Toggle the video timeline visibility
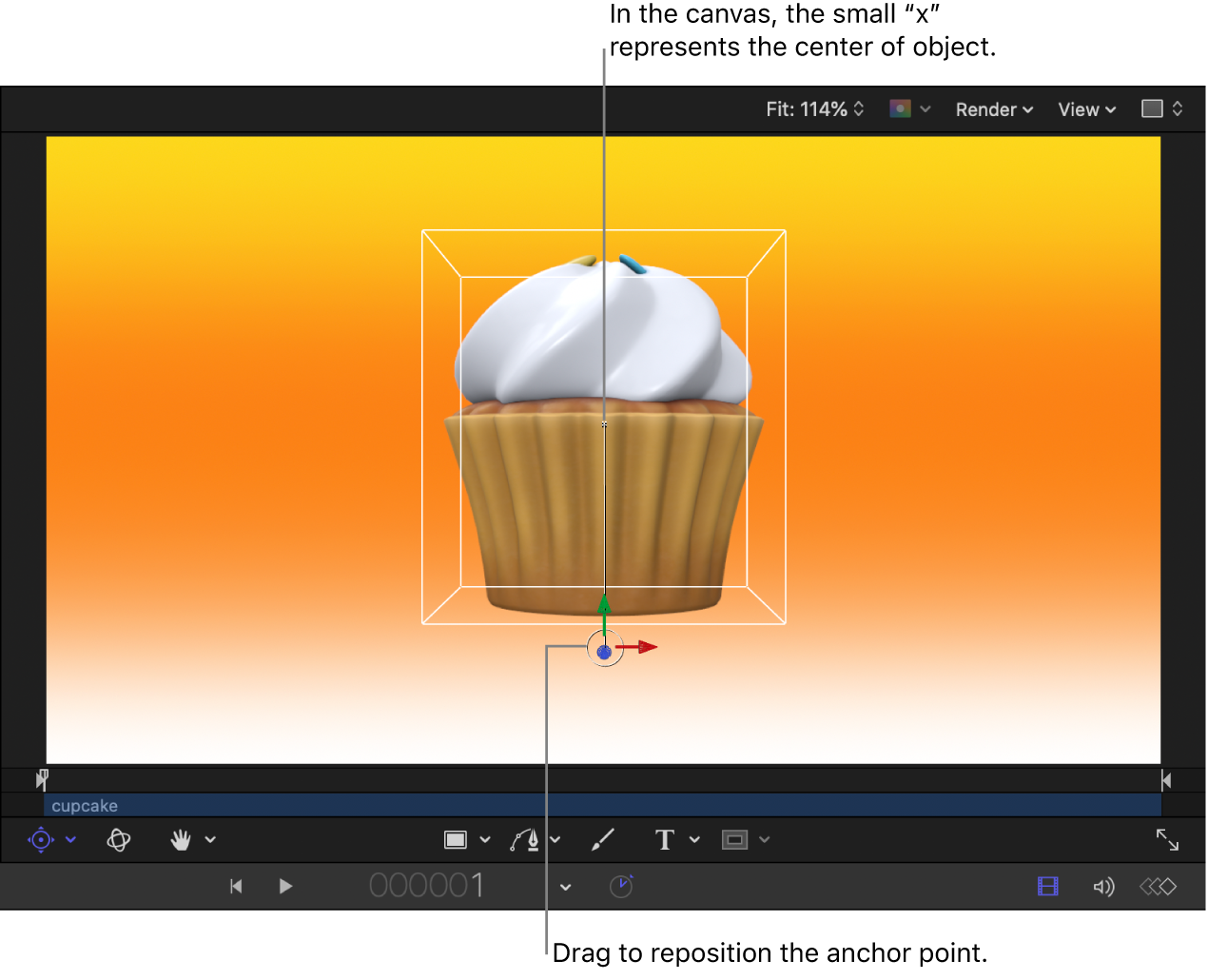Image resolution: width=1208 pixels, height=980 pixels. point(1047,886)
